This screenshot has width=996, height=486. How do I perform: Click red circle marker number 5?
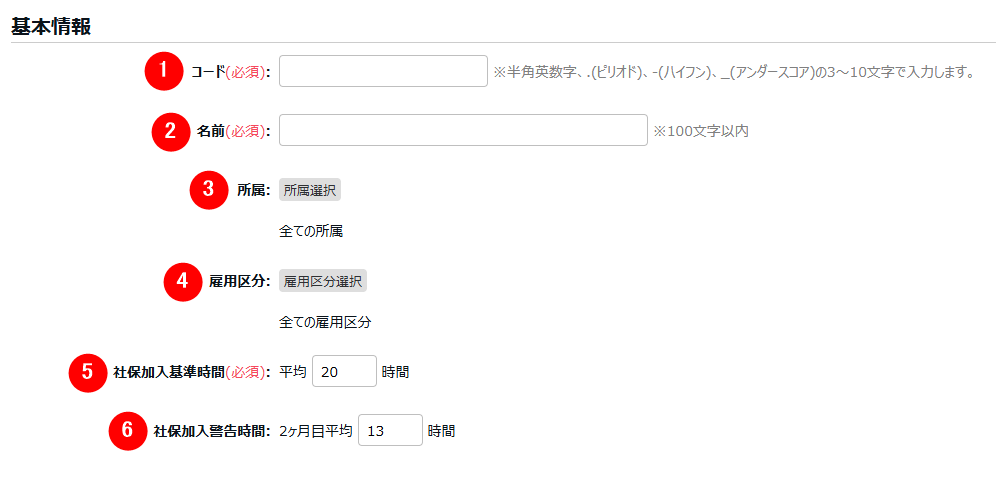88,372
